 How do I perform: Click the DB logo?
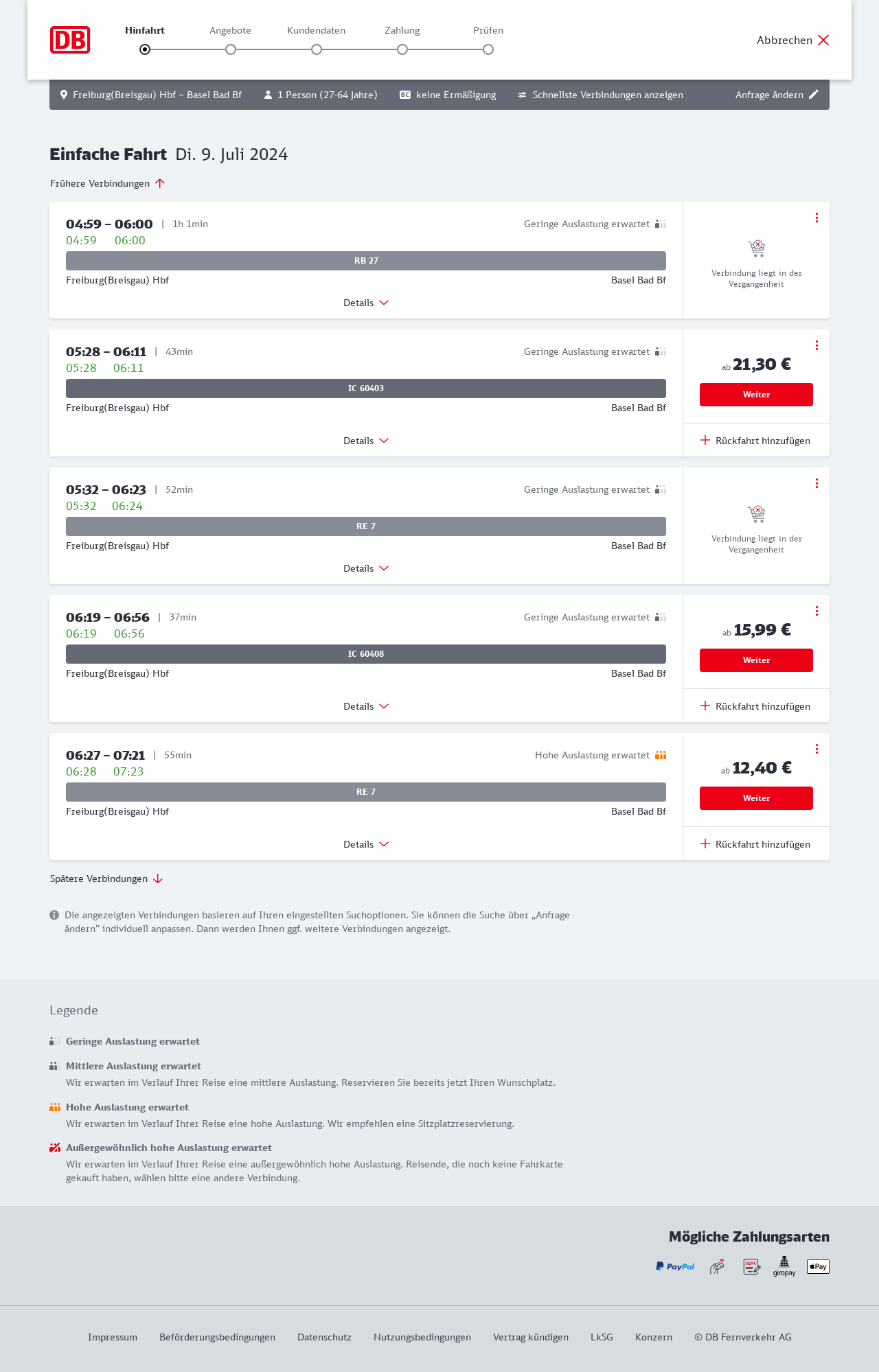(70, 40)
